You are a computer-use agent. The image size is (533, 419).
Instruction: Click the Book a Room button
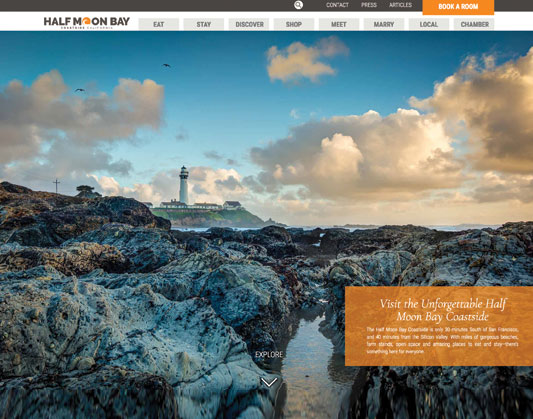tap(458, 7)
